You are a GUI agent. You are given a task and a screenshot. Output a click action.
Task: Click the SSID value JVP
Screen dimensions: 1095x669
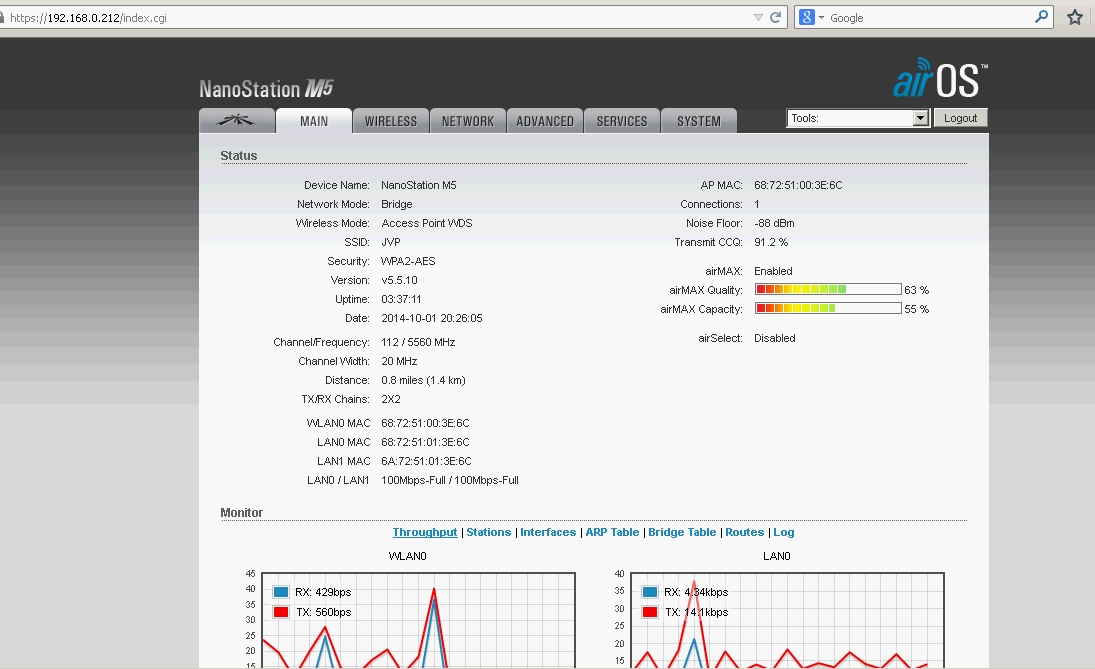point(391,242)
